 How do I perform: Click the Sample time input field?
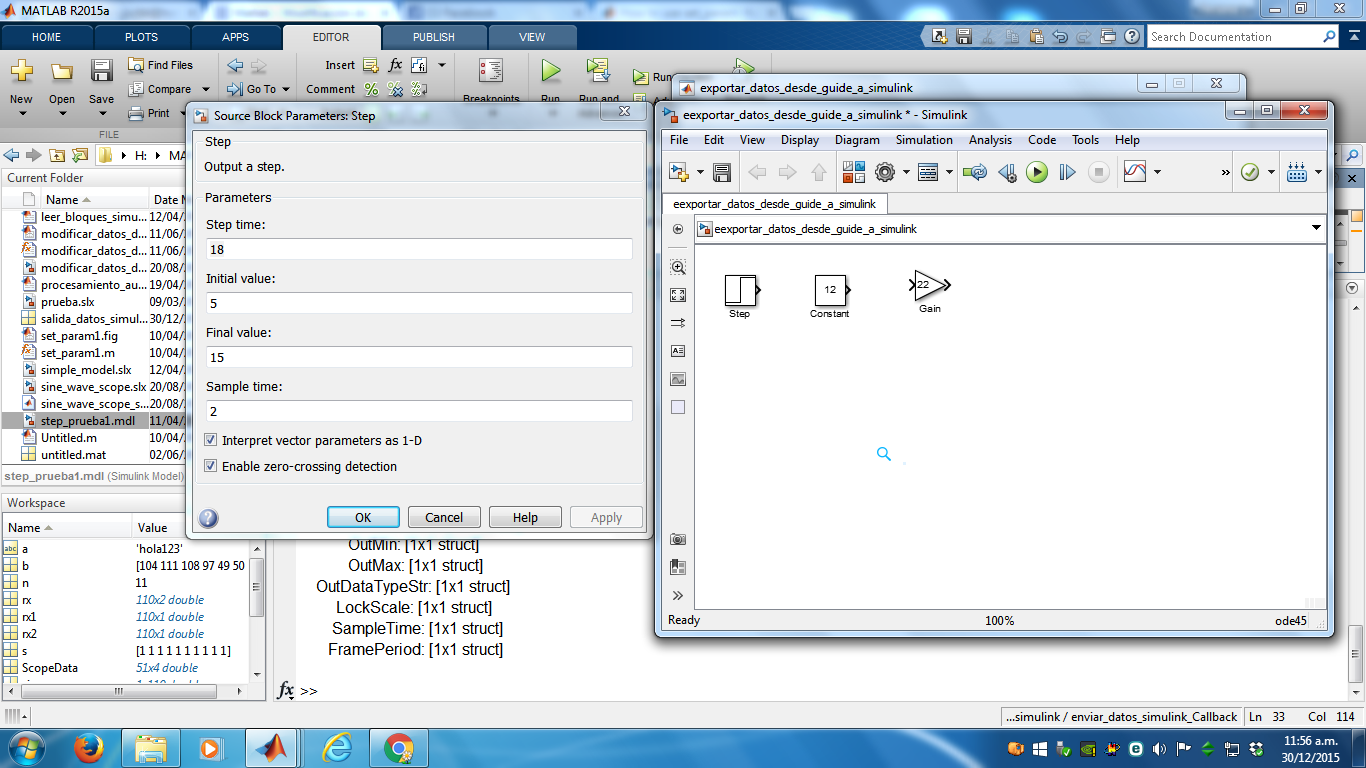point(419,411)
